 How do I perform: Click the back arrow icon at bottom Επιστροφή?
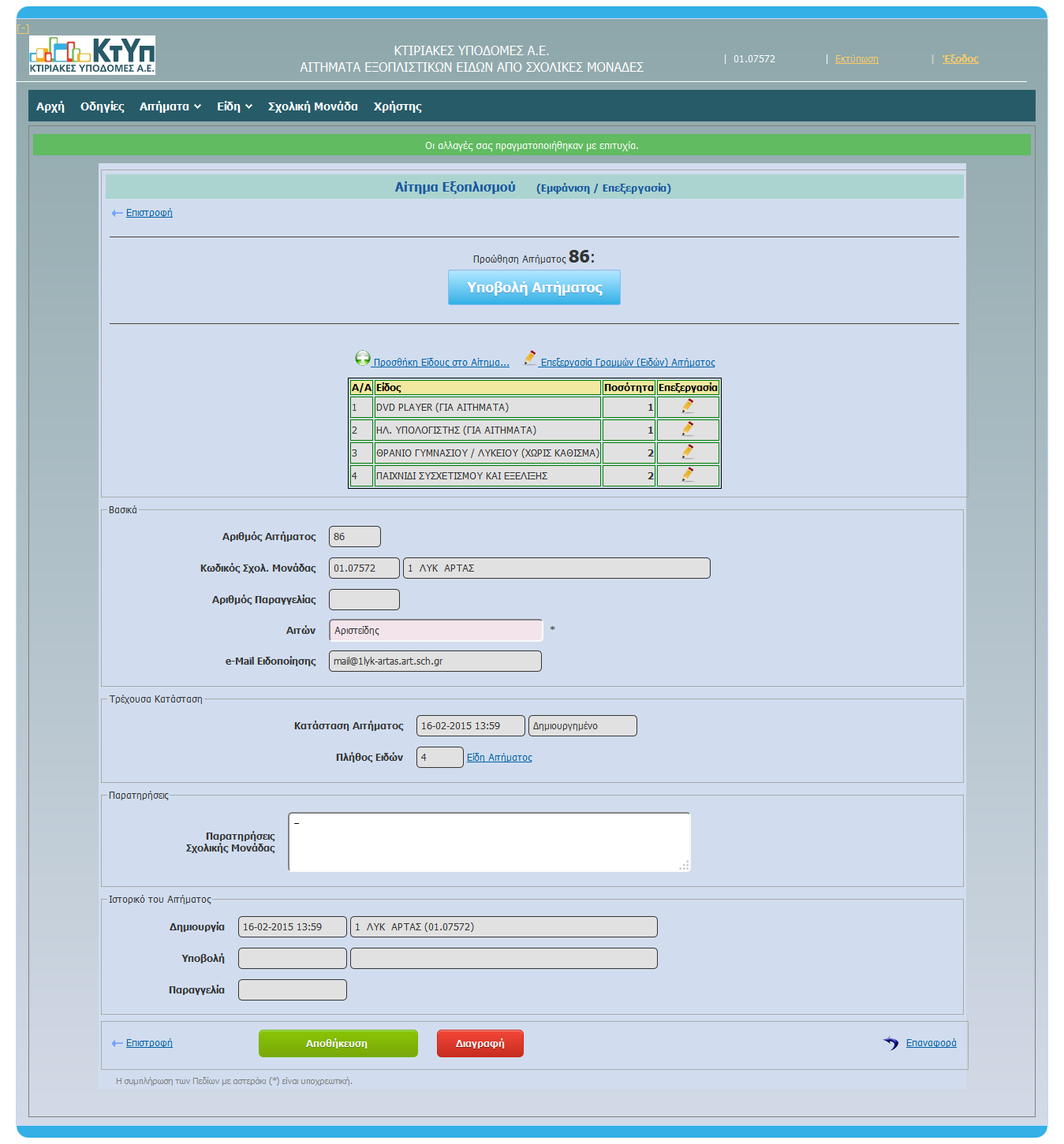pos(118,1043)
